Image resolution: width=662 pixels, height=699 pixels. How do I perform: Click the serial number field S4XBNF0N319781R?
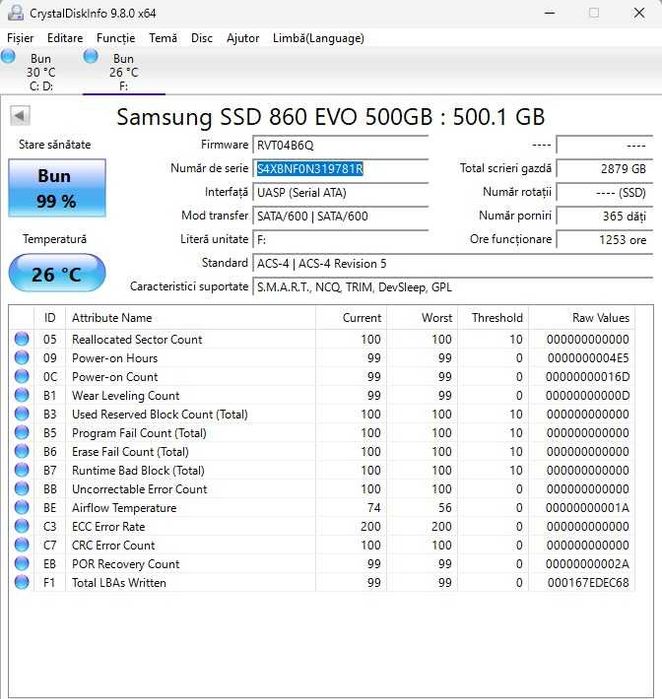341,169
